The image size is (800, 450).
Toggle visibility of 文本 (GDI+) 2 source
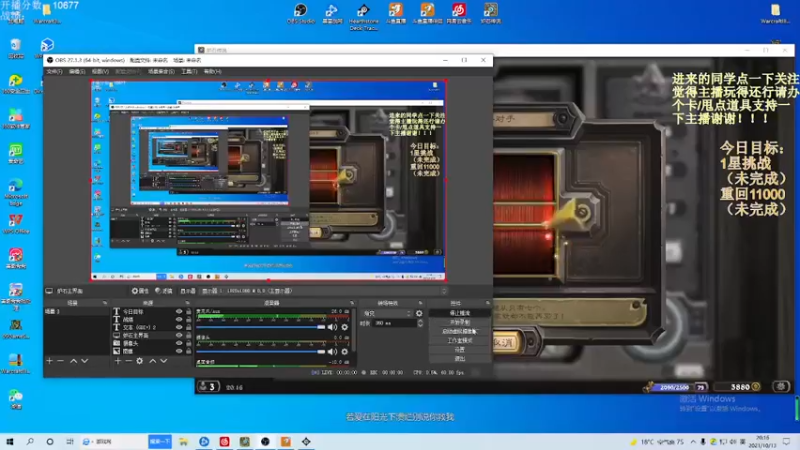(179, 328)
